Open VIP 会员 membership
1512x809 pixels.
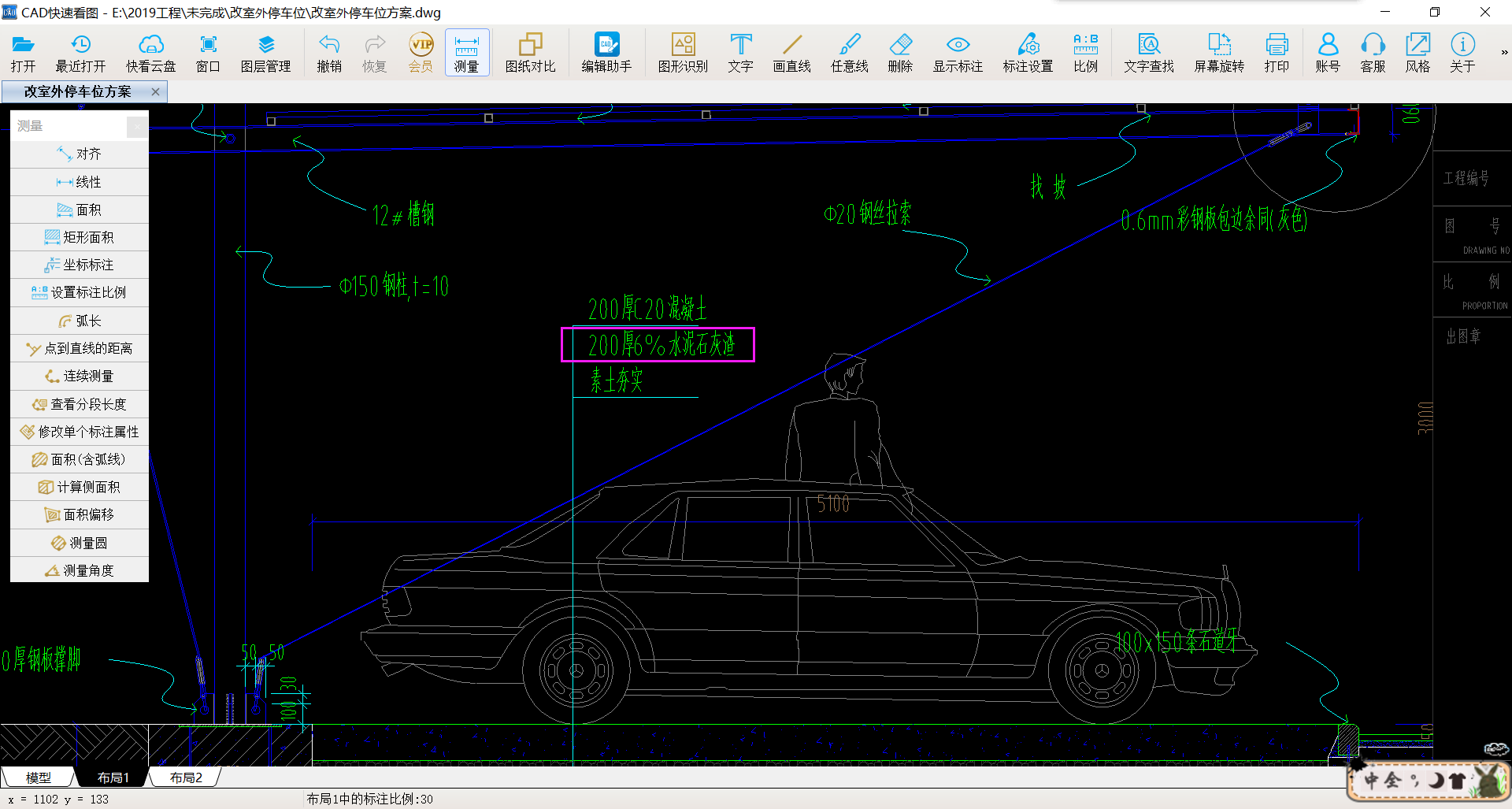point(421,54)
